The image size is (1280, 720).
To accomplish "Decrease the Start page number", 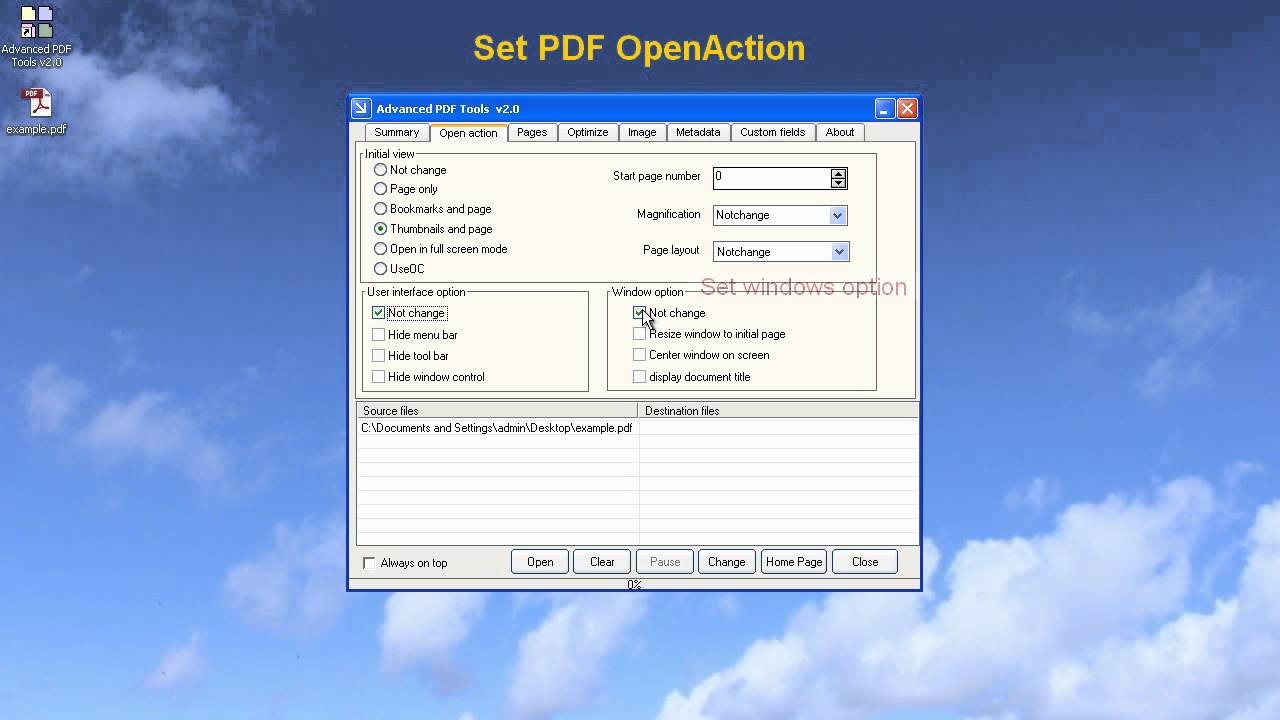I will point(838,183).
